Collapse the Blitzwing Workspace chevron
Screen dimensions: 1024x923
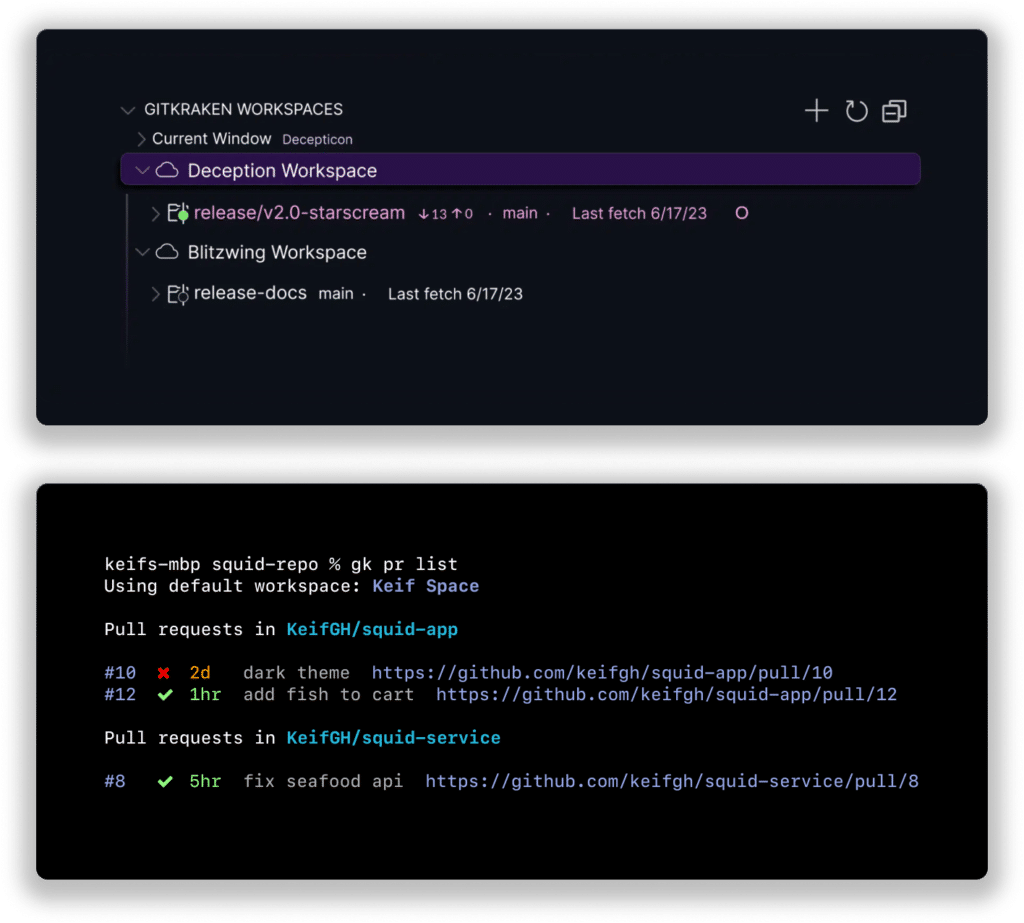[x=142, y=252]
